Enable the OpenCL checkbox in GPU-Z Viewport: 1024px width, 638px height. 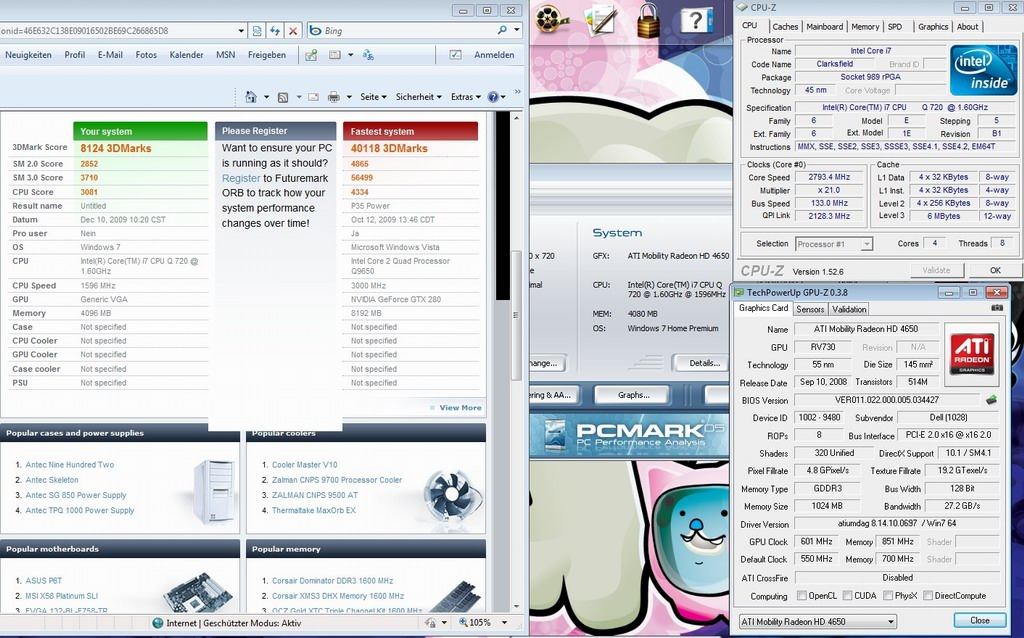[x=802, y=596]
